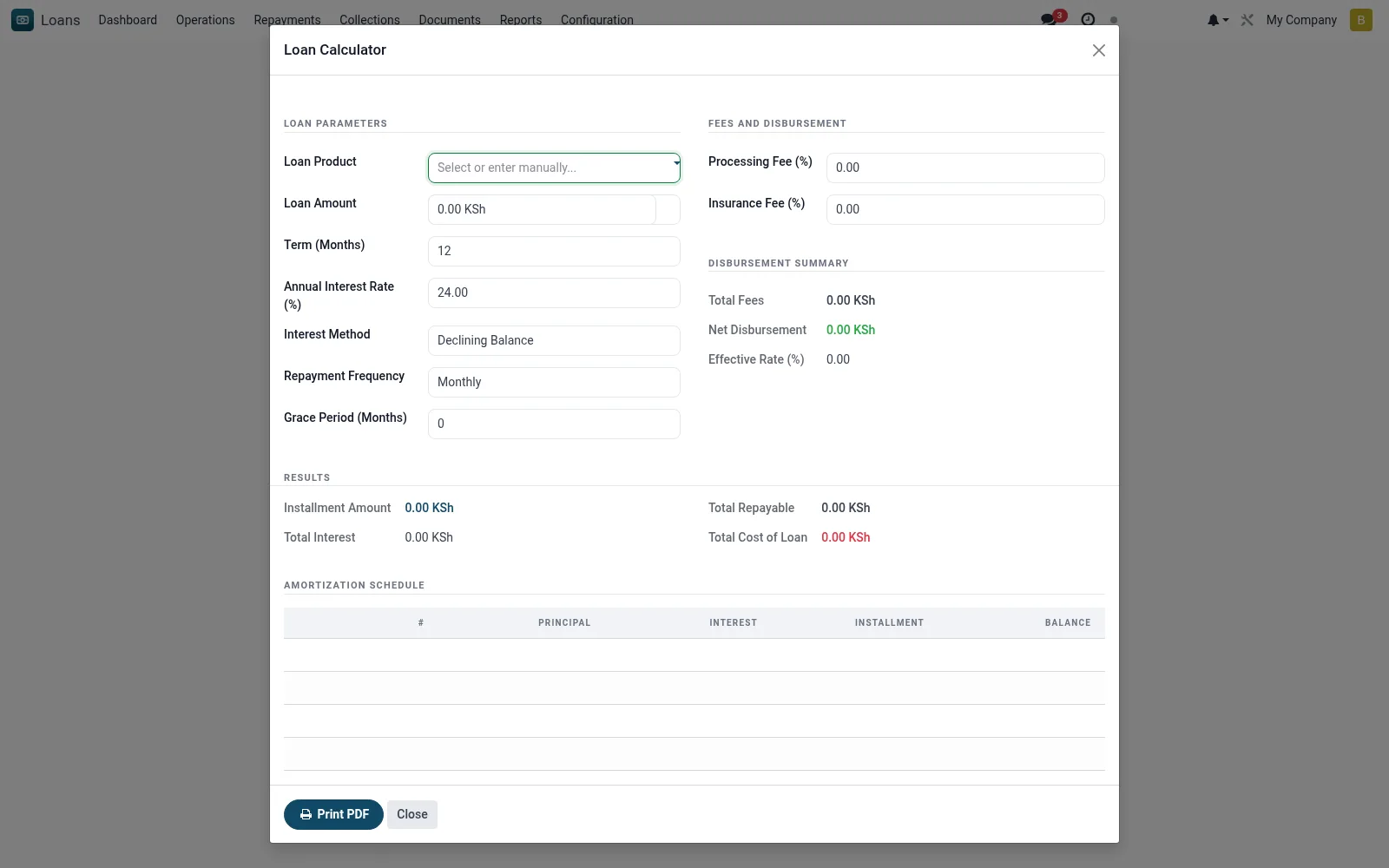Open the Loan Product dropdown
1389x868 pixels.
[554, 168]
